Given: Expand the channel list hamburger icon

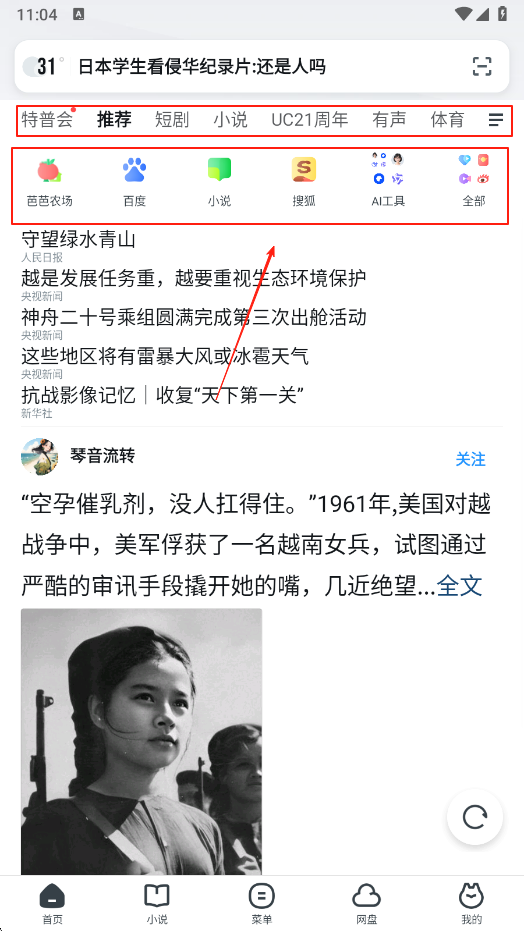Looking at the screenshot, I should point(496,120).
